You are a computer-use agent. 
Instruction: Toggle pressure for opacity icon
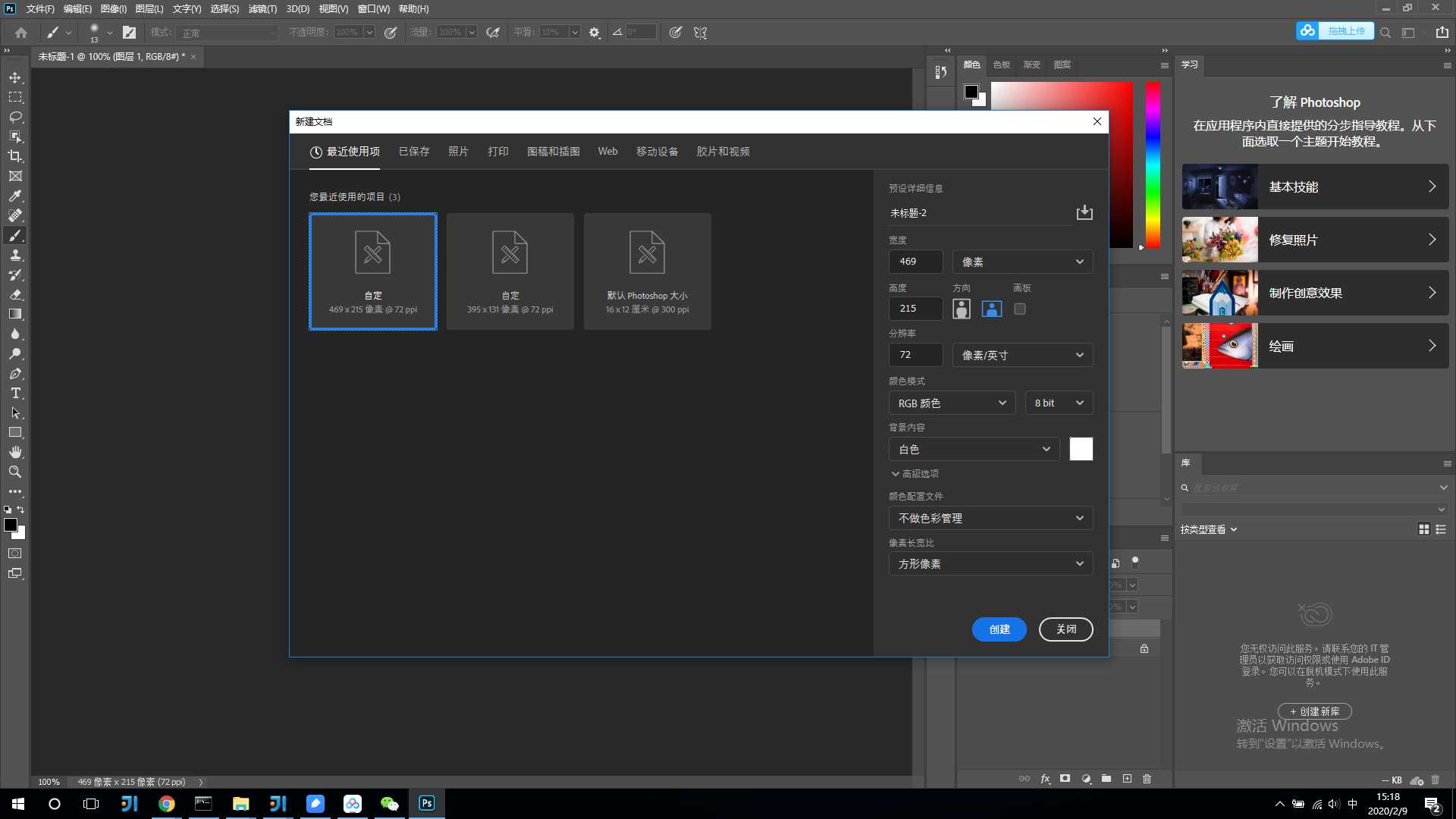tap(391, 33)
